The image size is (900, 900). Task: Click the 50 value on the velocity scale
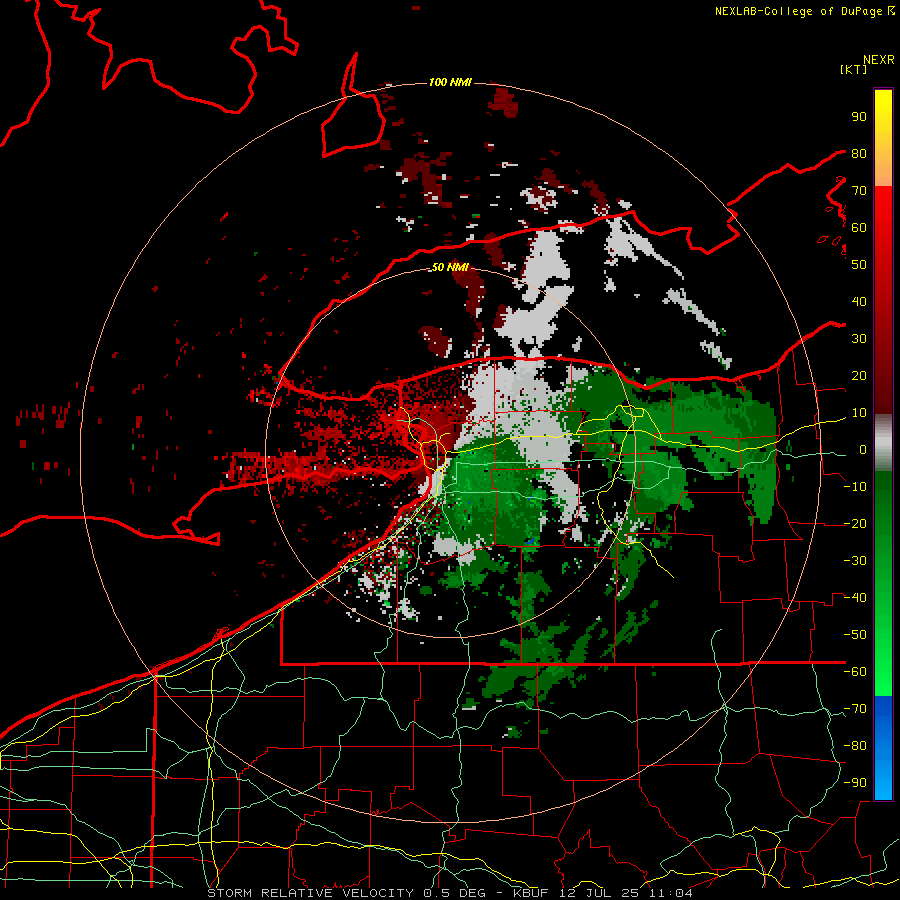point(859,265)
